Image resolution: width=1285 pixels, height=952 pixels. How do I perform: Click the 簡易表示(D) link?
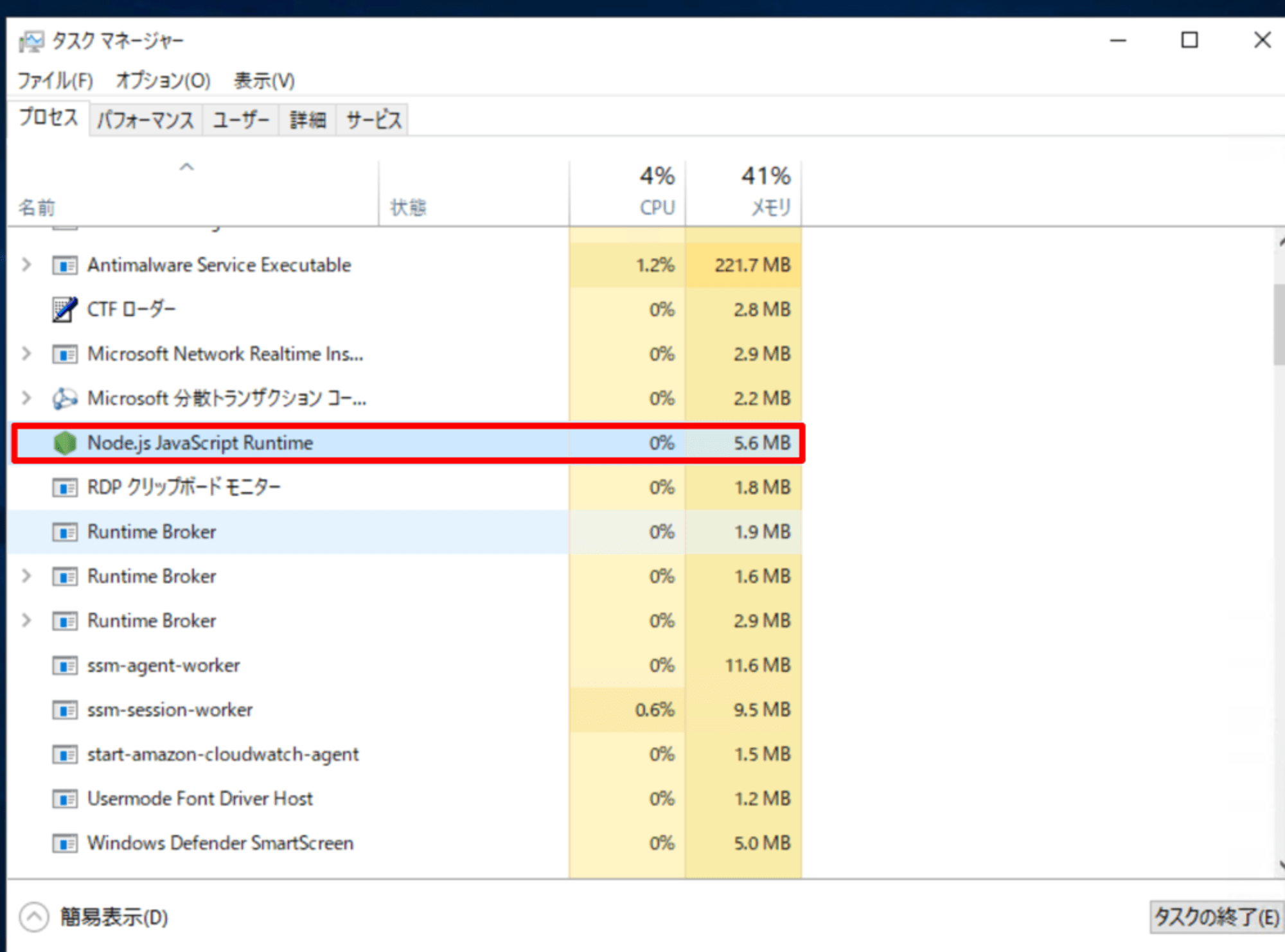point(114,917)
